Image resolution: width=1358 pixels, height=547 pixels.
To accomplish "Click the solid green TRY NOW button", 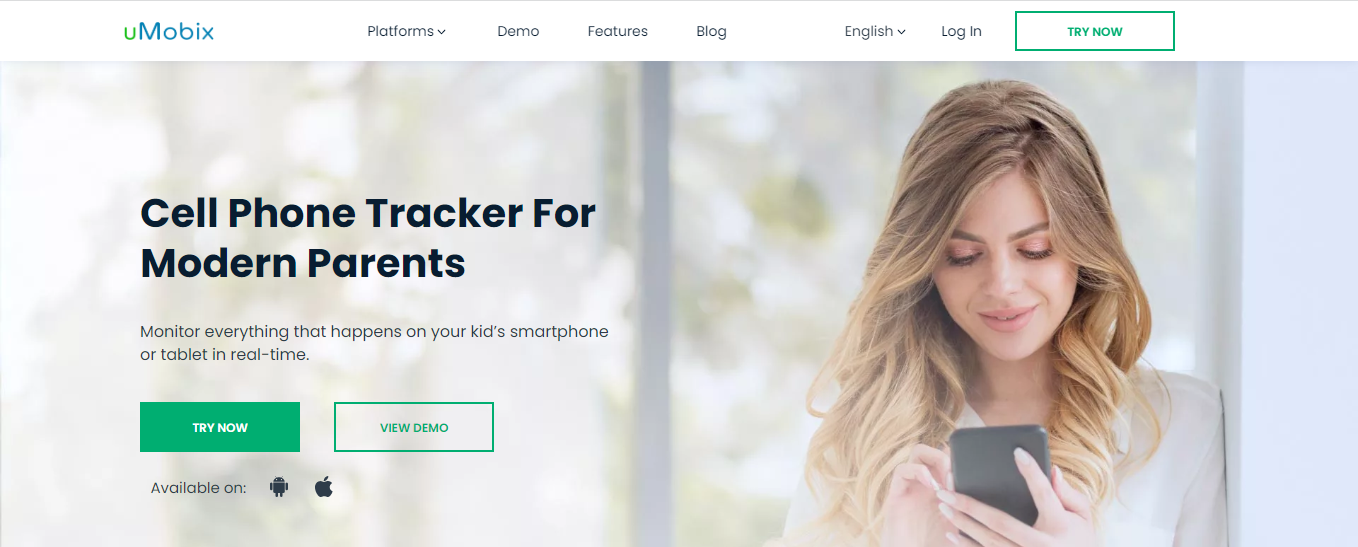I will click(220, 427).
